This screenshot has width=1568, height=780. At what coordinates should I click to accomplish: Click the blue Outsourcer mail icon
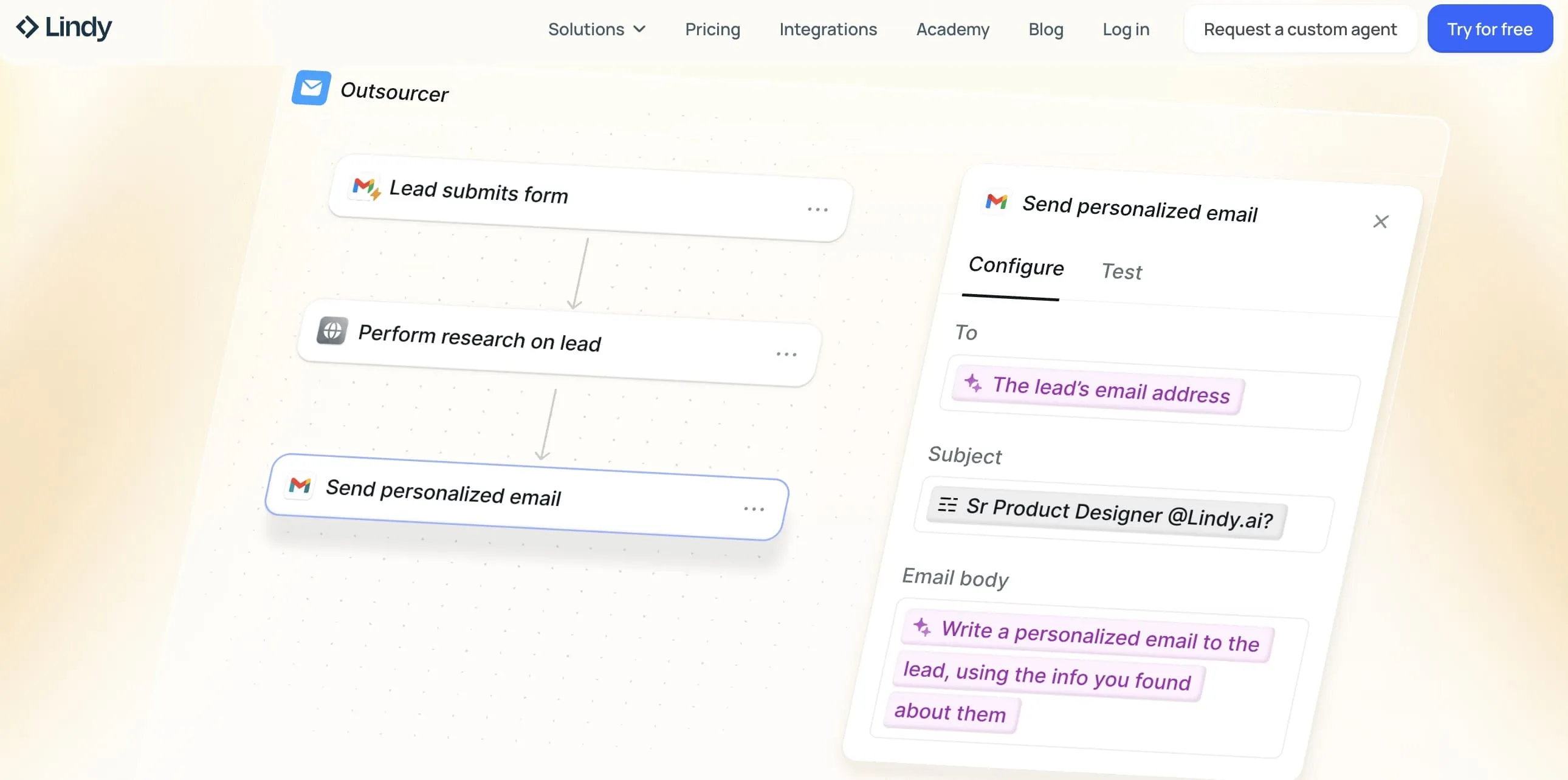tap(312, 87)
